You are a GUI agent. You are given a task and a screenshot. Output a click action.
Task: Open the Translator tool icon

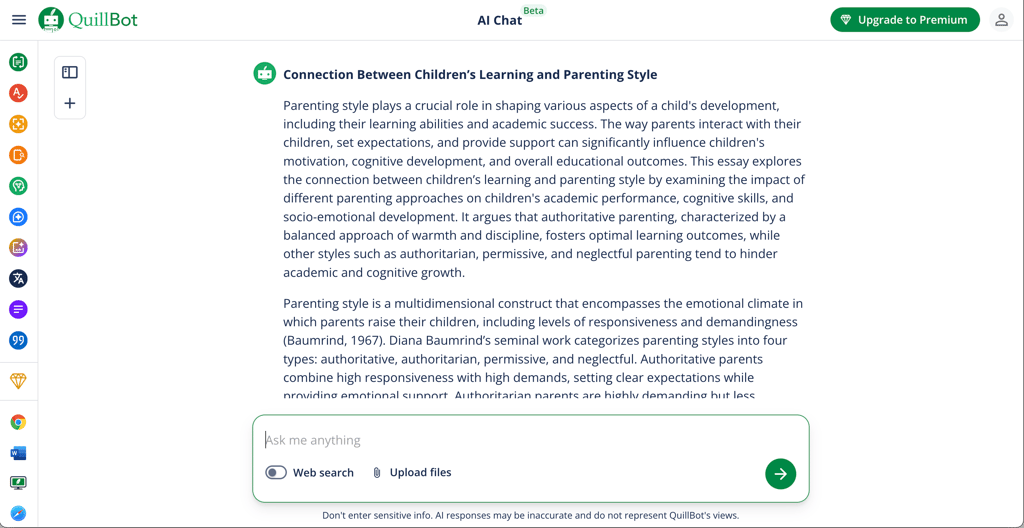(x=18, y=279)
